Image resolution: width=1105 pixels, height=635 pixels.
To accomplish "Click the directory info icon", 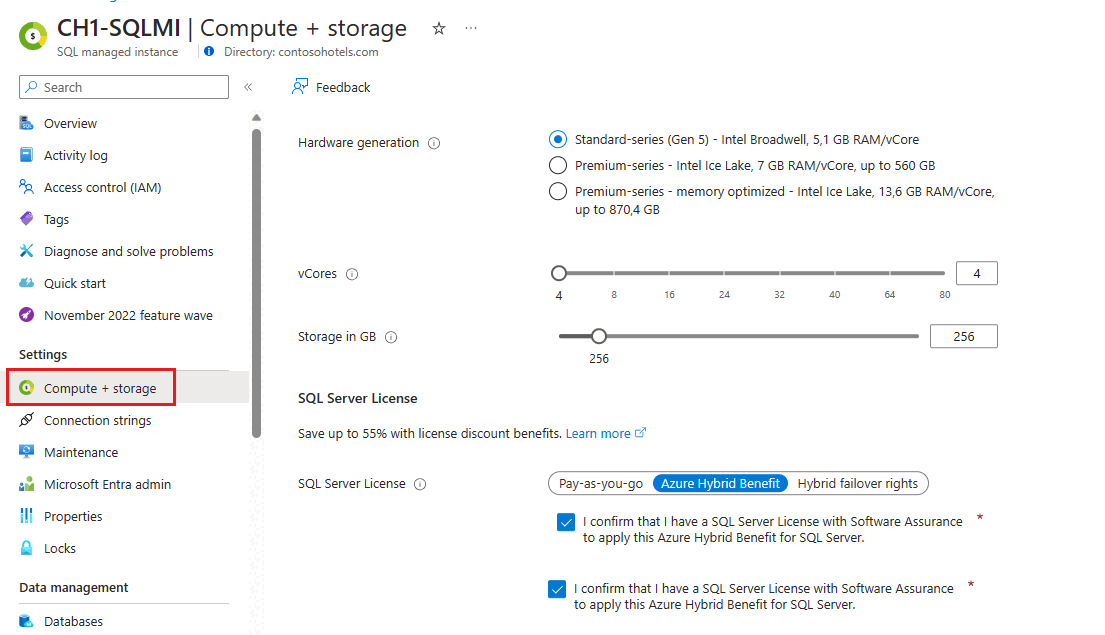I will point(209,51).
